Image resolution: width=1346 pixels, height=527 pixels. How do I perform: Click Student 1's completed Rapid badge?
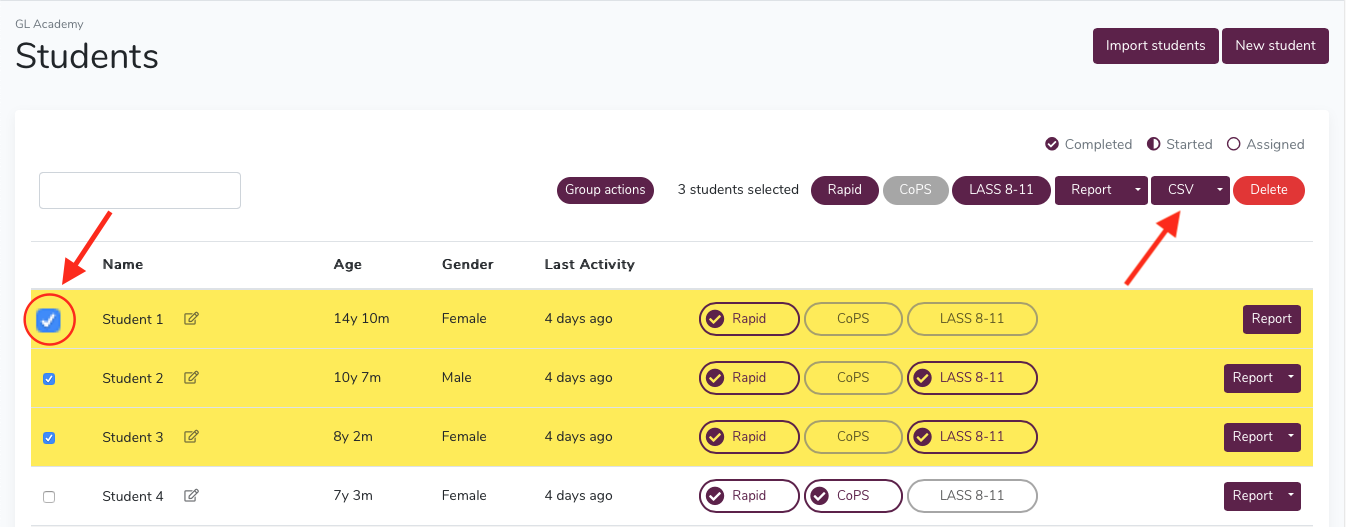point(749,319)
